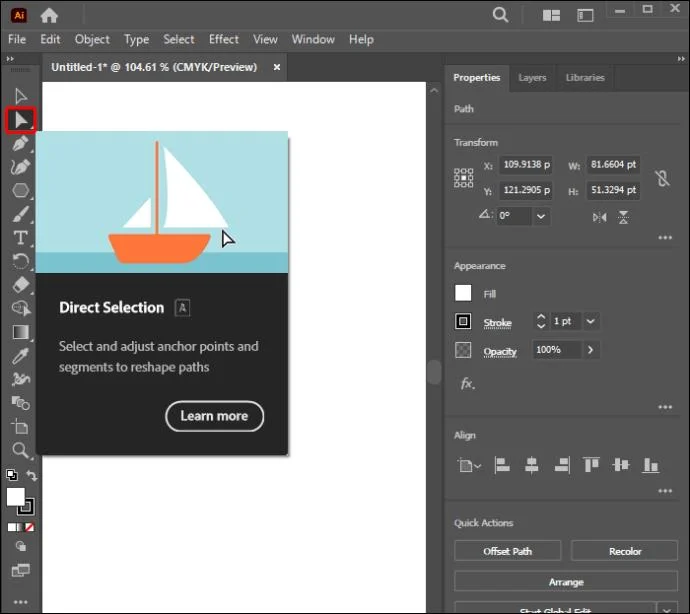The width and height of the screenshot is (690, 614).
Task: Click the Home icon
Action: (49, 16)
